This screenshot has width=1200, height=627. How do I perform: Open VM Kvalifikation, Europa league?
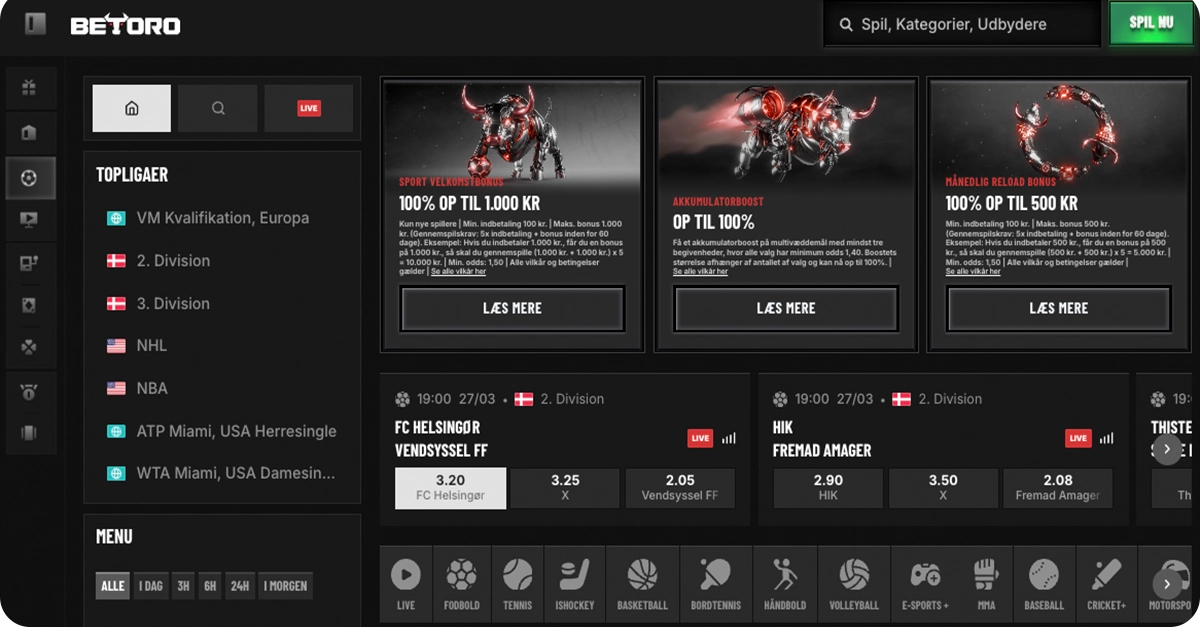tap(222, 218)
